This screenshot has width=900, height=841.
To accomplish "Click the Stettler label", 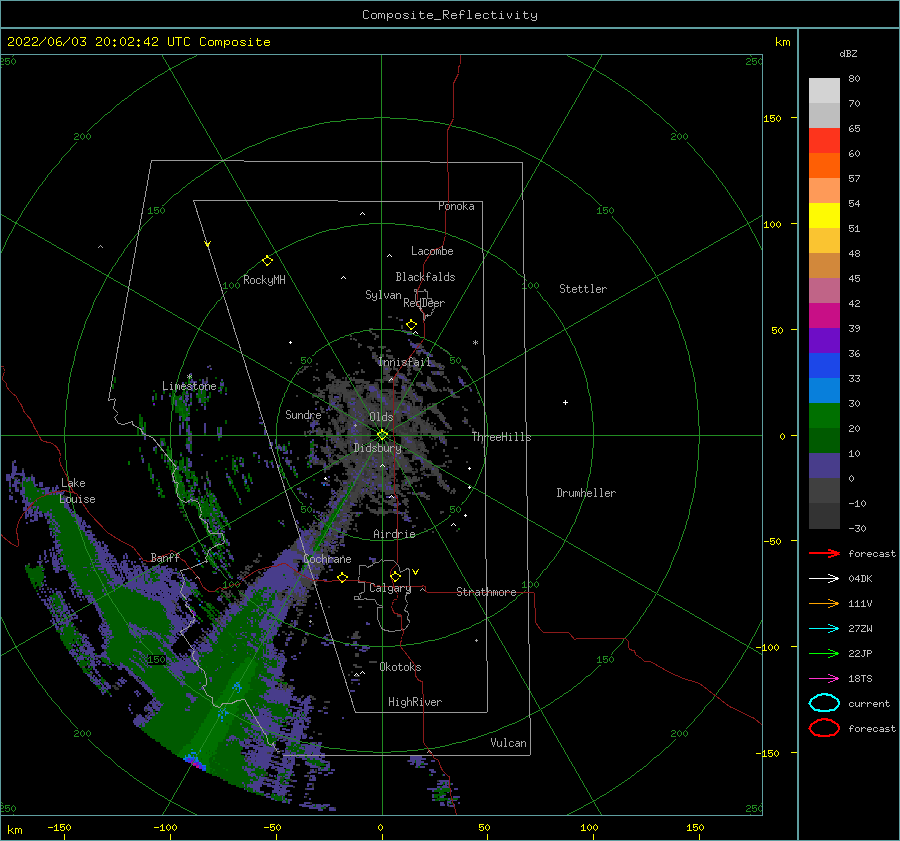I will [583, 289].
